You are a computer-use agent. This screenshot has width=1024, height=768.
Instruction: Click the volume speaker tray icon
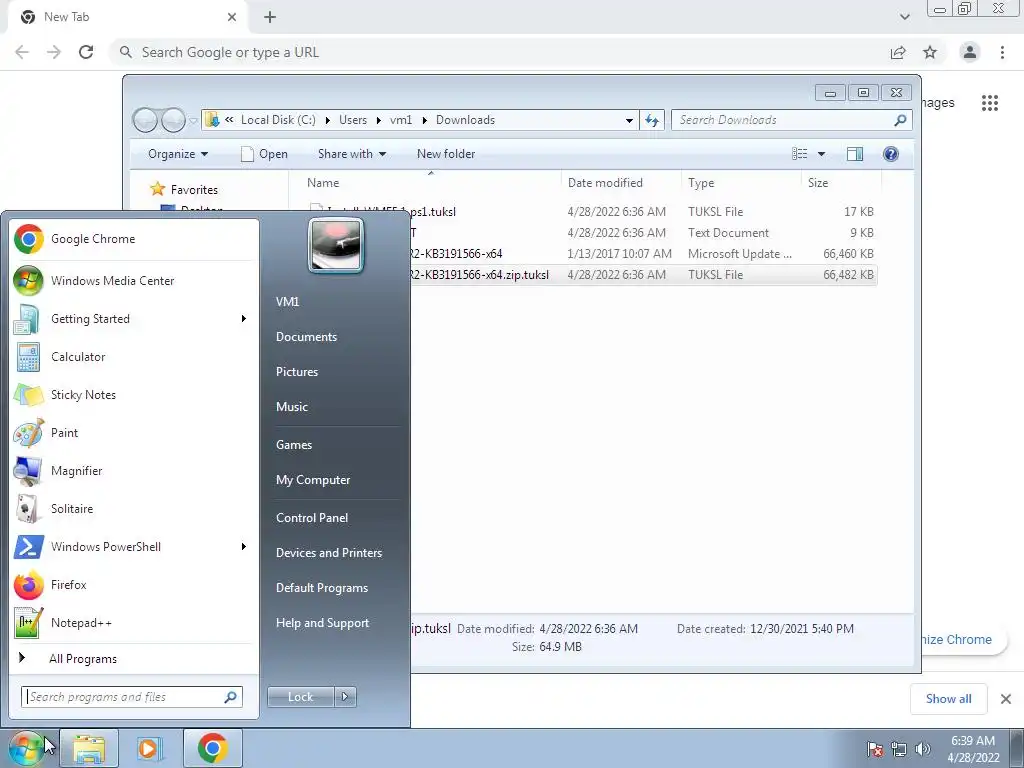922,749
